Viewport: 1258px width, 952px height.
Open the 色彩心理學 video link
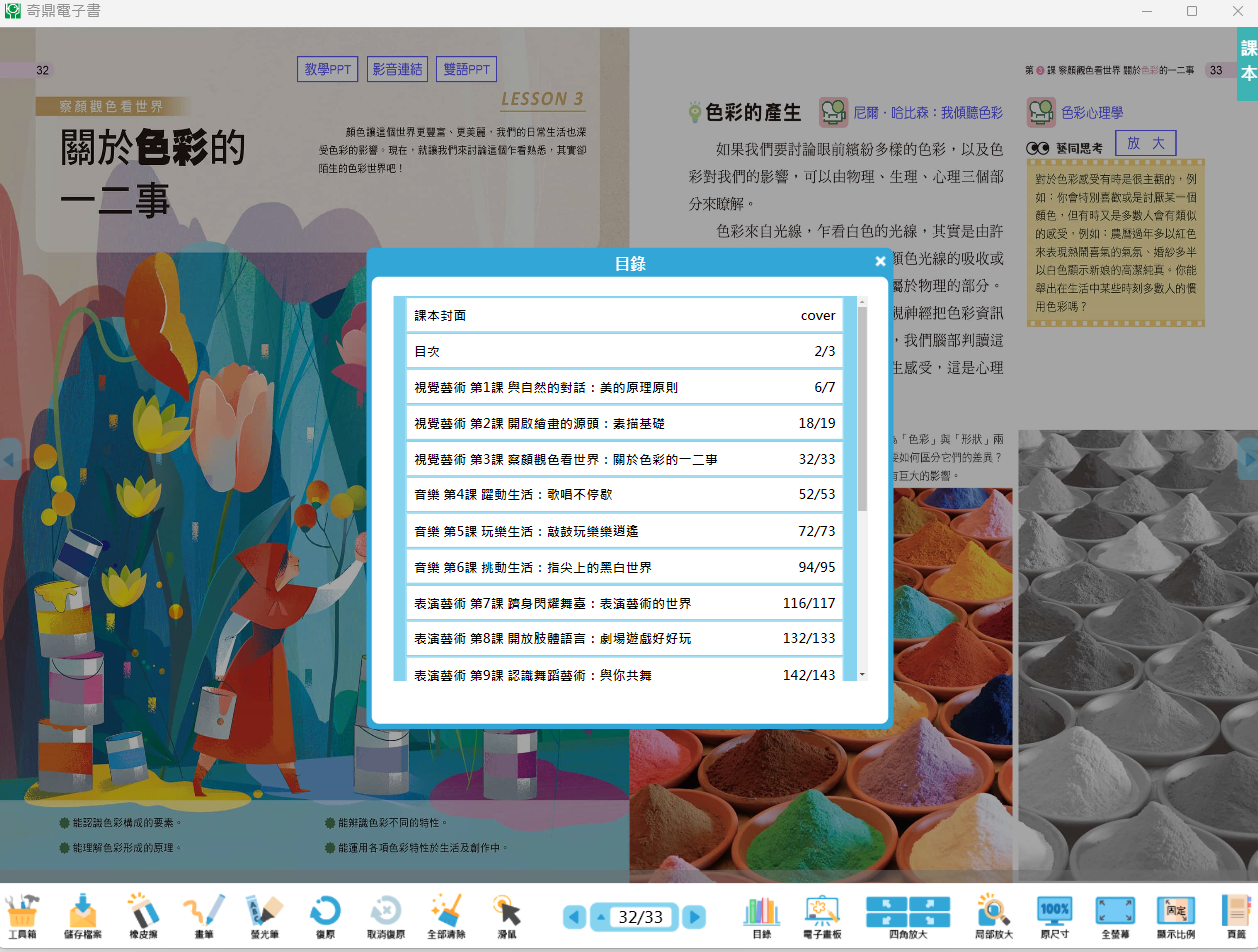[x=1092, y=113]
